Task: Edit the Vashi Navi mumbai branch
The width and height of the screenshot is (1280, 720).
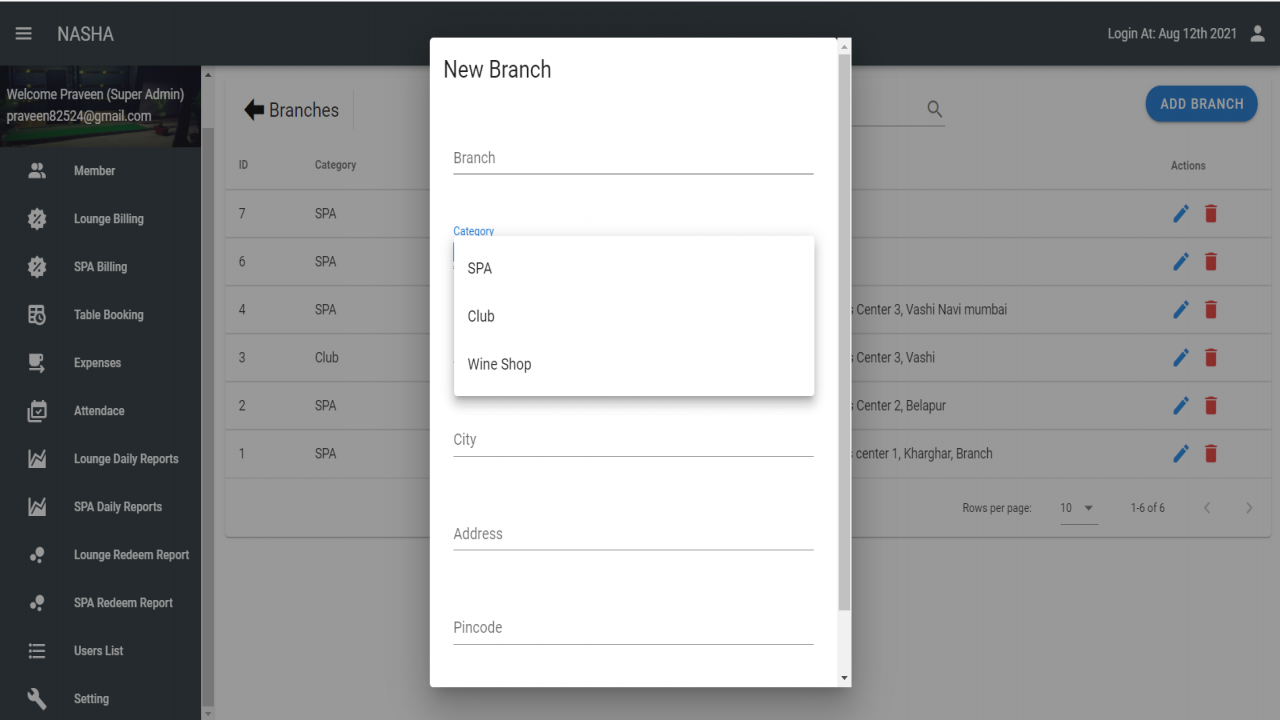Action: pyautogui.click(x=1181, y=309)
